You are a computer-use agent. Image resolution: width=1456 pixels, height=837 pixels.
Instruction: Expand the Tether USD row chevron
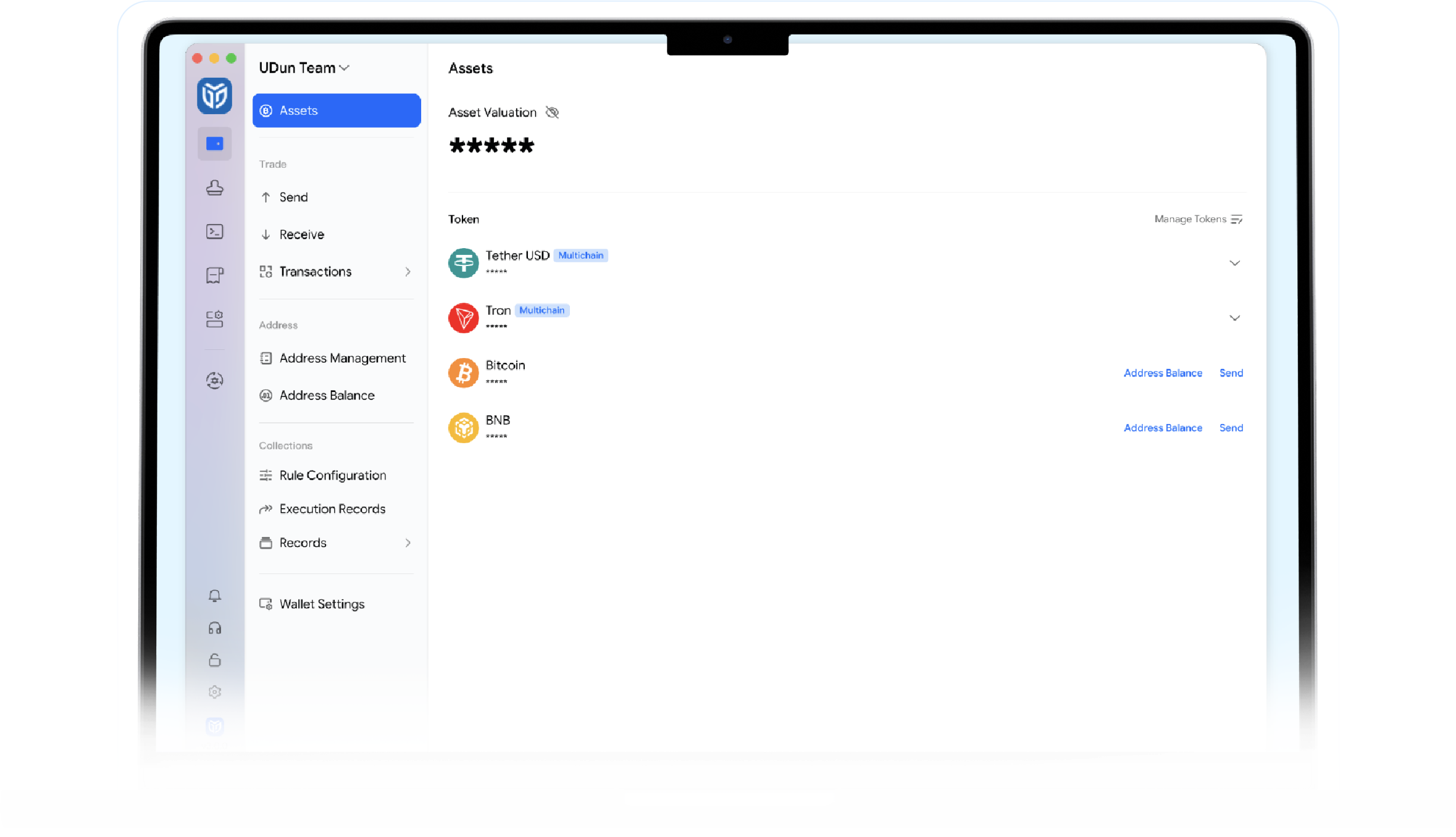[x=1234, y=263]
